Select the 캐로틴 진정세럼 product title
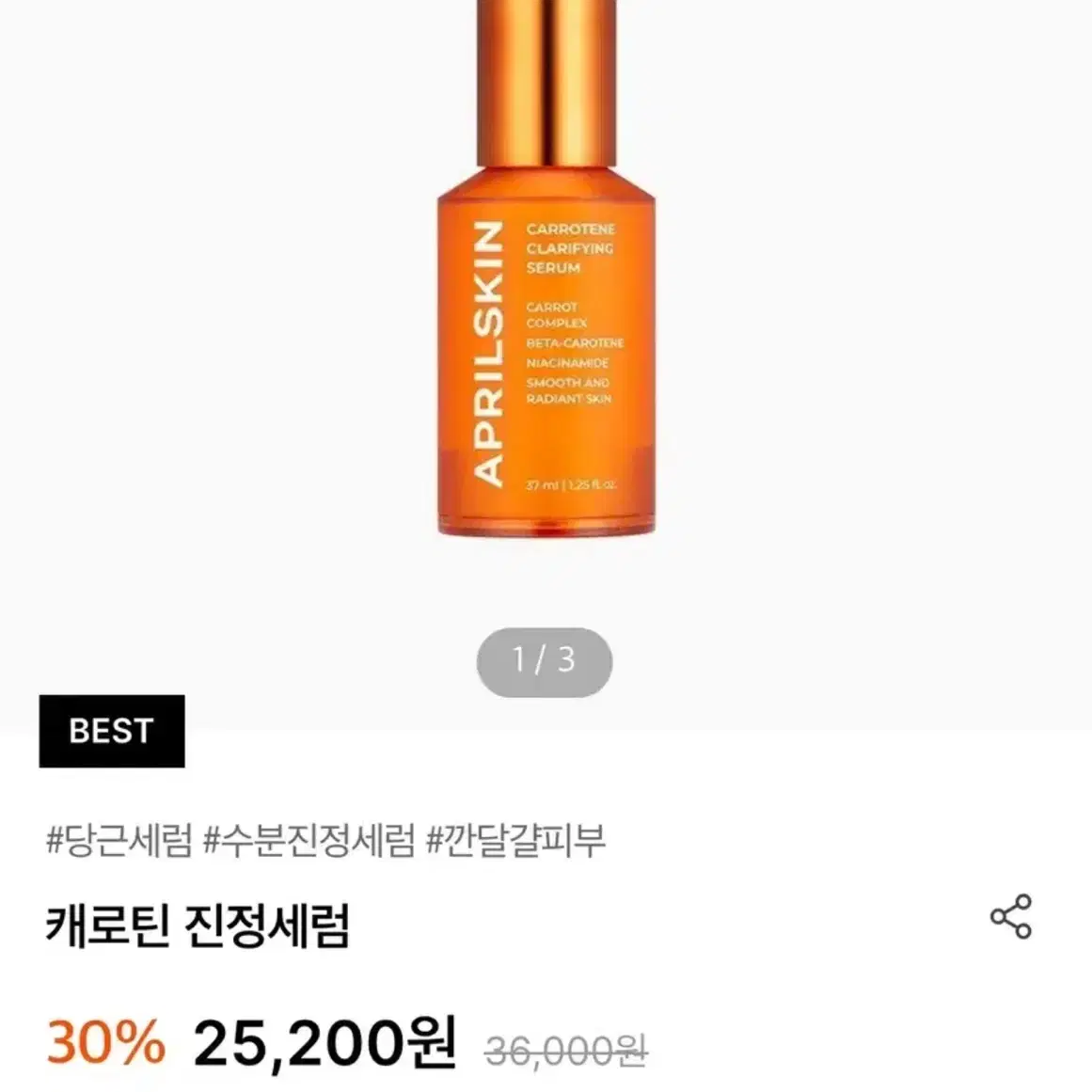This screenshot has height=1092, width=1092. pyautogui.click(x=198, y=926)
